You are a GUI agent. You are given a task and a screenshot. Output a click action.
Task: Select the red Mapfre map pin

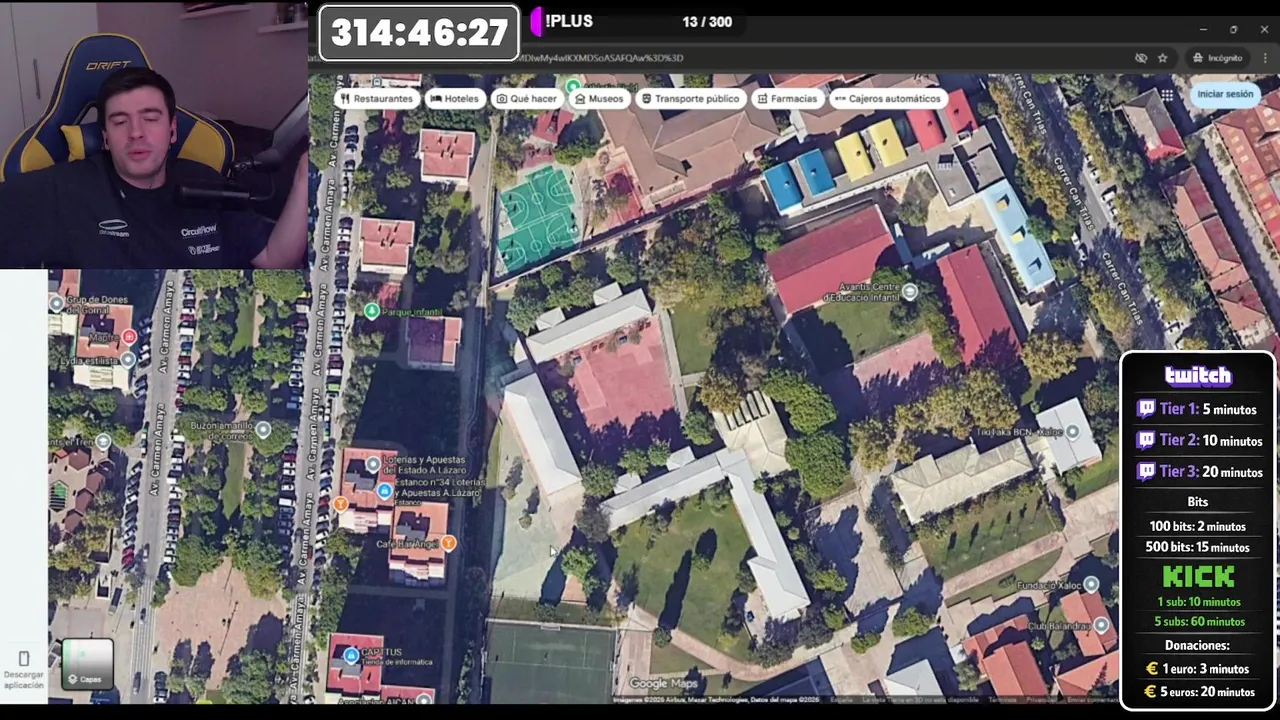(x=128, y=337)
